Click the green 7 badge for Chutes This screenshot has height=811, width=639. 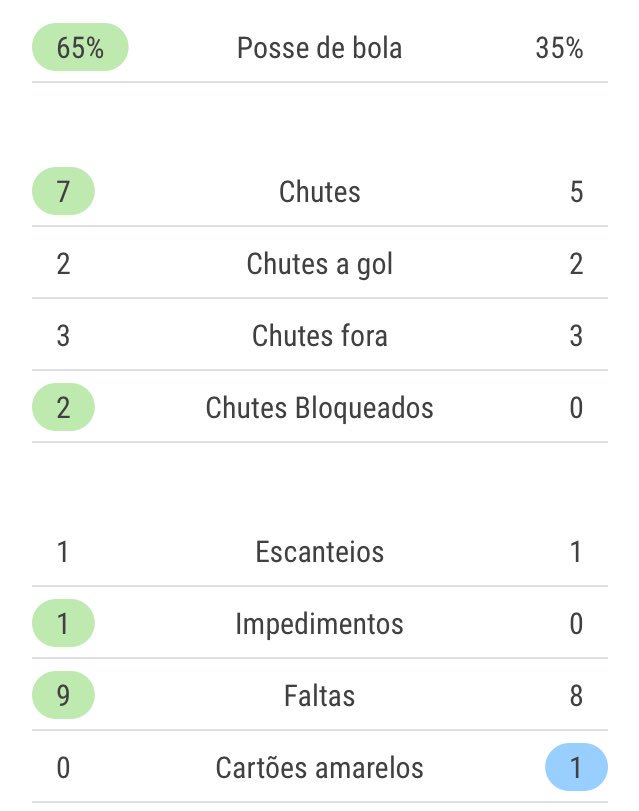click(63, 192)
